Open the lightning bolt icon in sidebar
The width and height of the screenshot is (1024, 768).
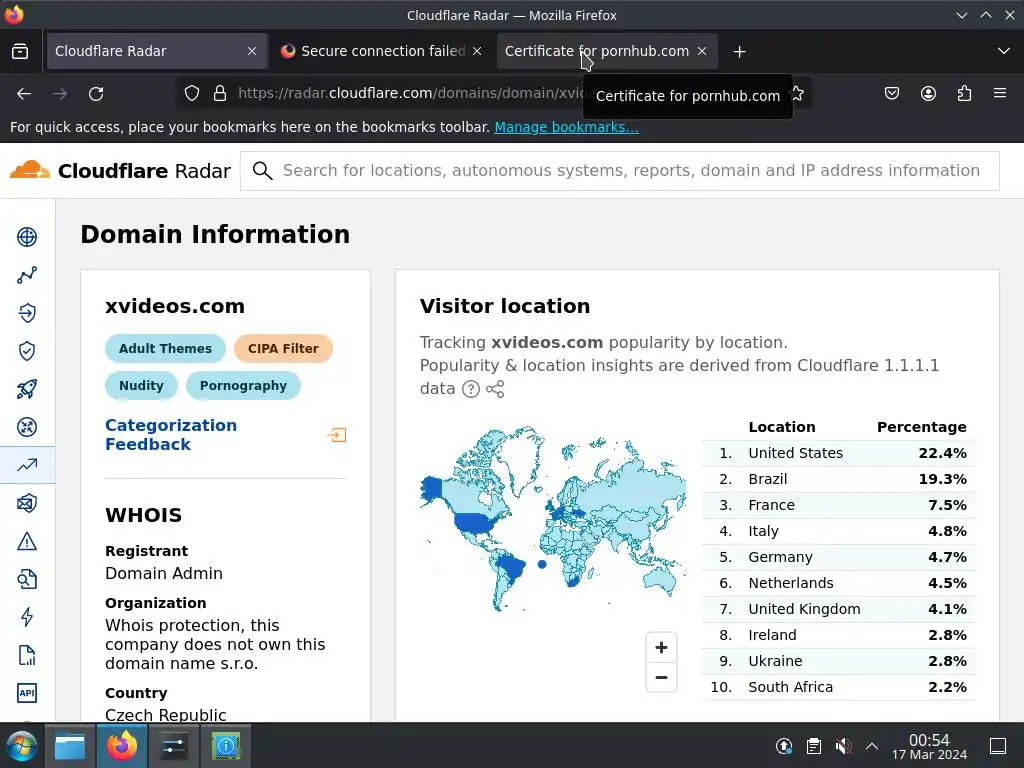(27, 617)
